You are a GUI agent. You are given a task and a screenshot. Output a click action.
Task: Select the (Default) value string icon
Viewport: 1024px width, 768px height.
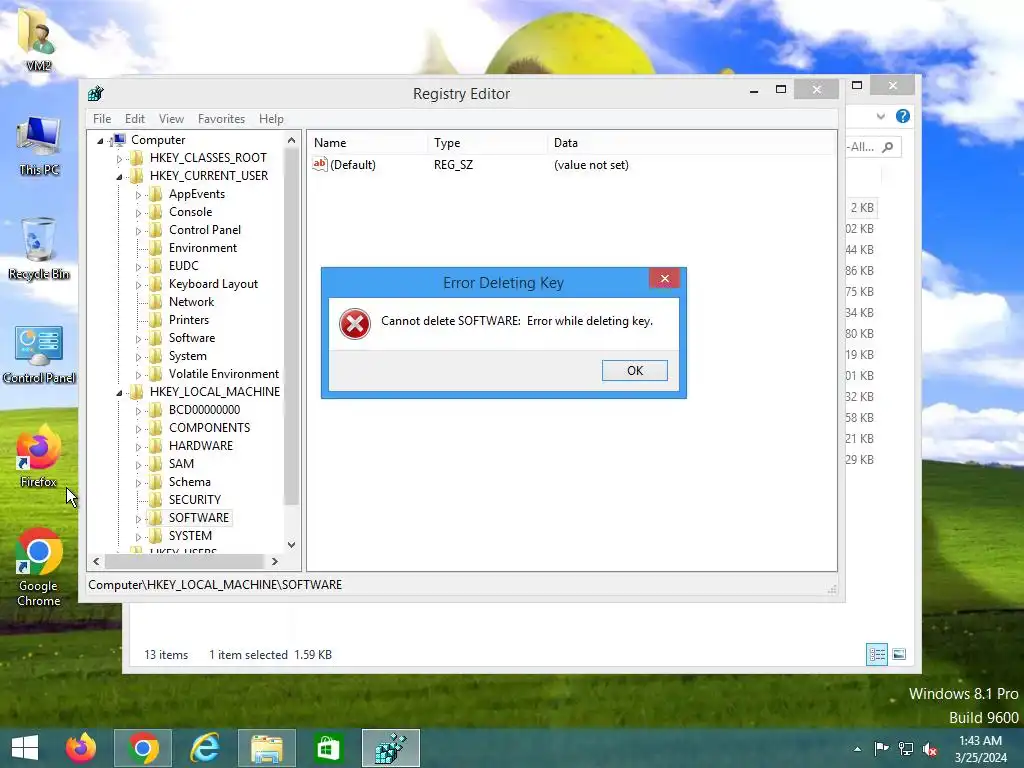click(x=319, y=165)
